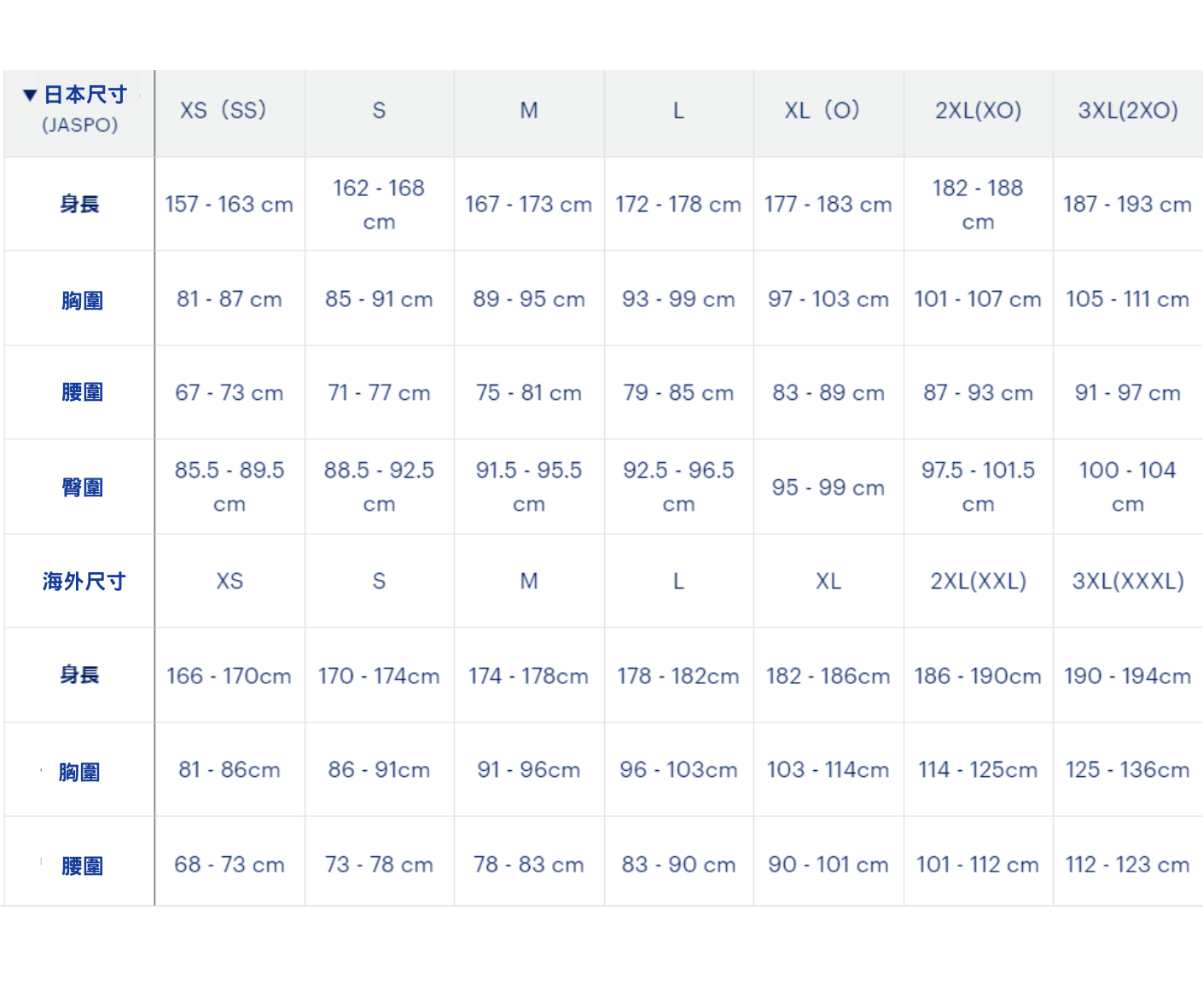Click the 79 - 85 cm waist cell
The width and height of the screenshot is (1203, 1008).
coord(678,393)
